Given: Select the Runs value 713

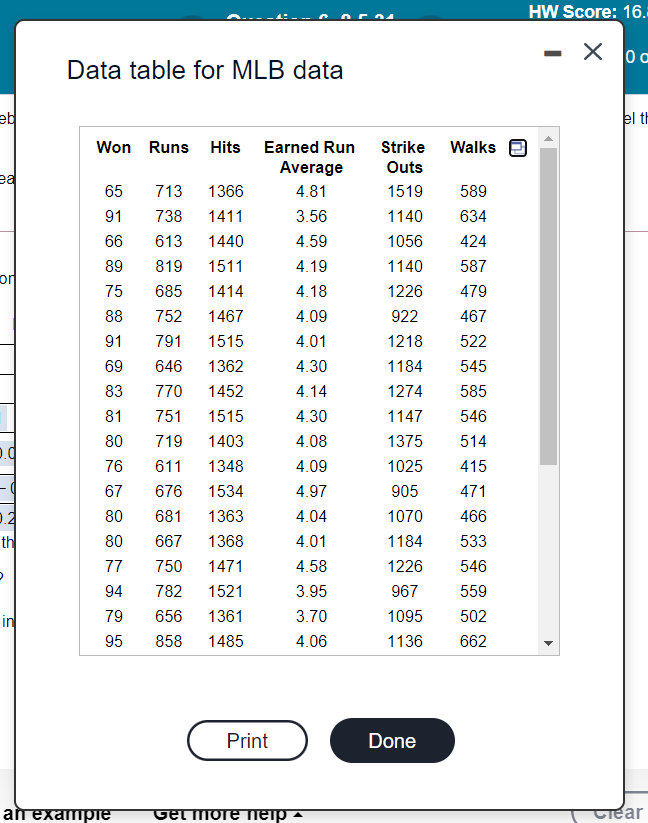Looking at the screenshot, I should point(168,191).
